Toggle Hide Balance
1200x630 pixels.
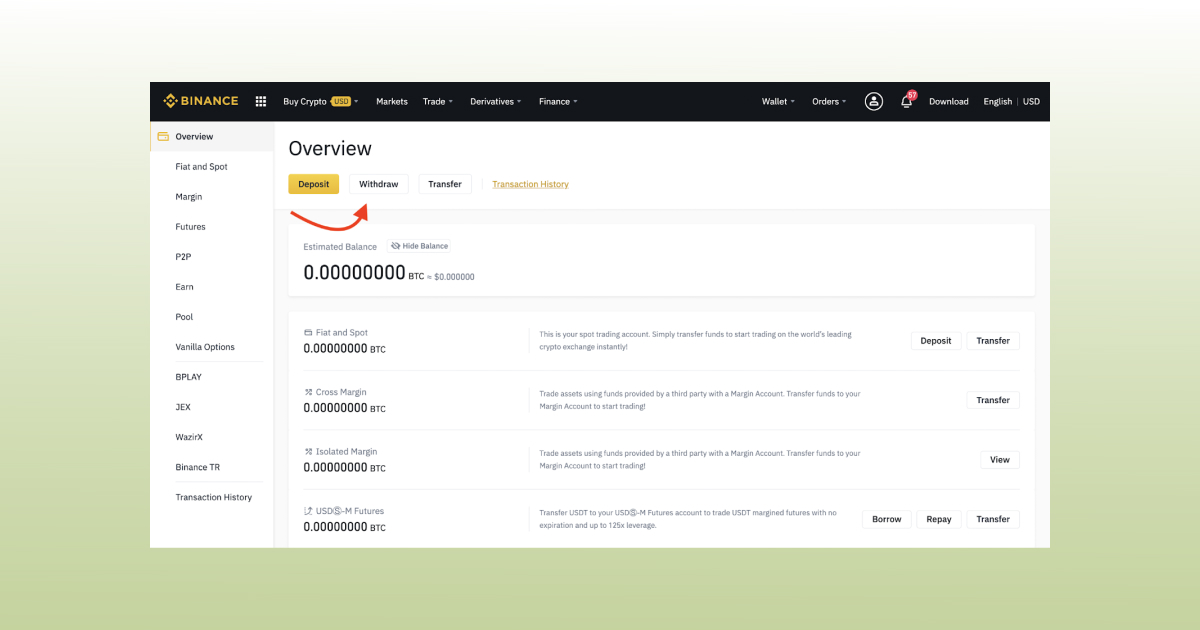point(419,246)
